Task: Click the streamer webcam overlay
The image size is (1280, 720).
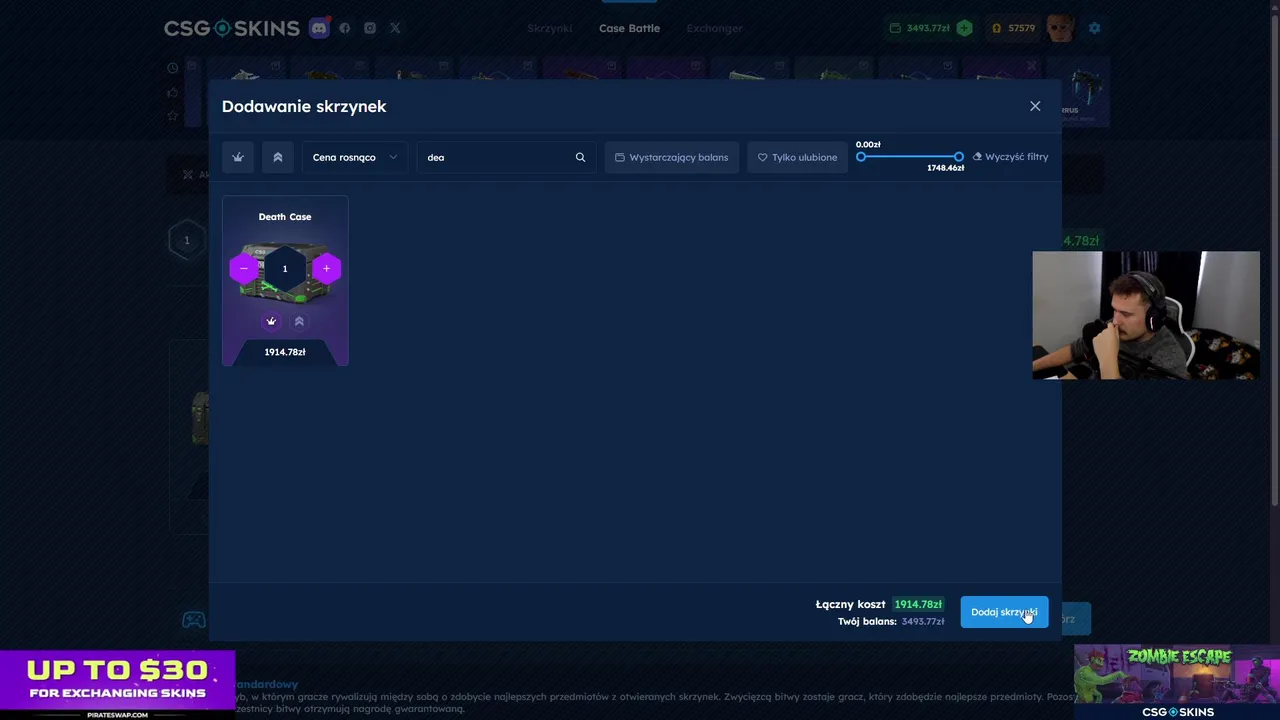Action: pos(1146,315)
